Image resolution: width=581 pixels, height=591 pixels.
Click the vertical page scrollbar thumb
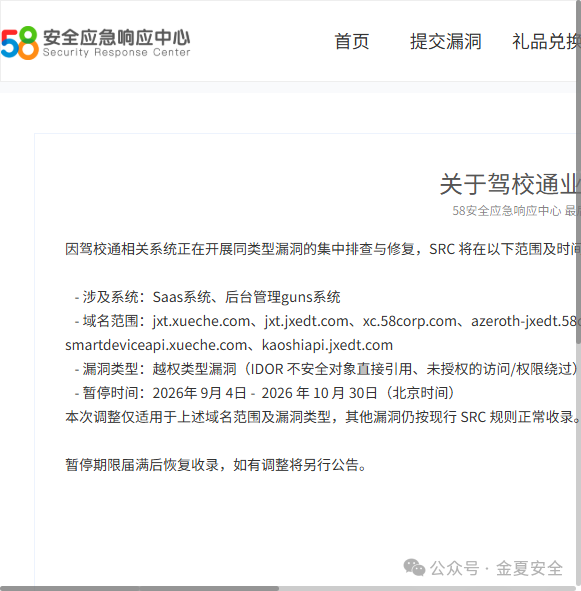578,171
